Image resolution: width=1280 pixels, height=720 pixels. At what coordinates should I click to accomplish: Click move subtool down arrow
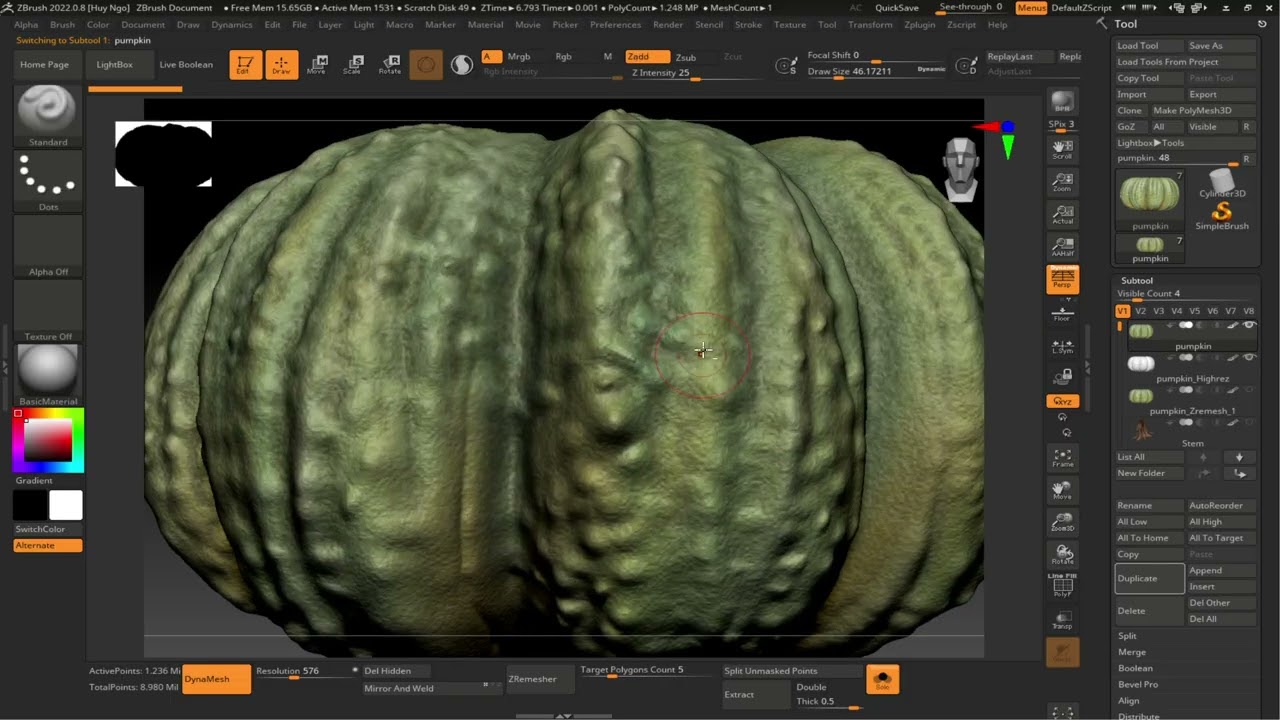1239,457
